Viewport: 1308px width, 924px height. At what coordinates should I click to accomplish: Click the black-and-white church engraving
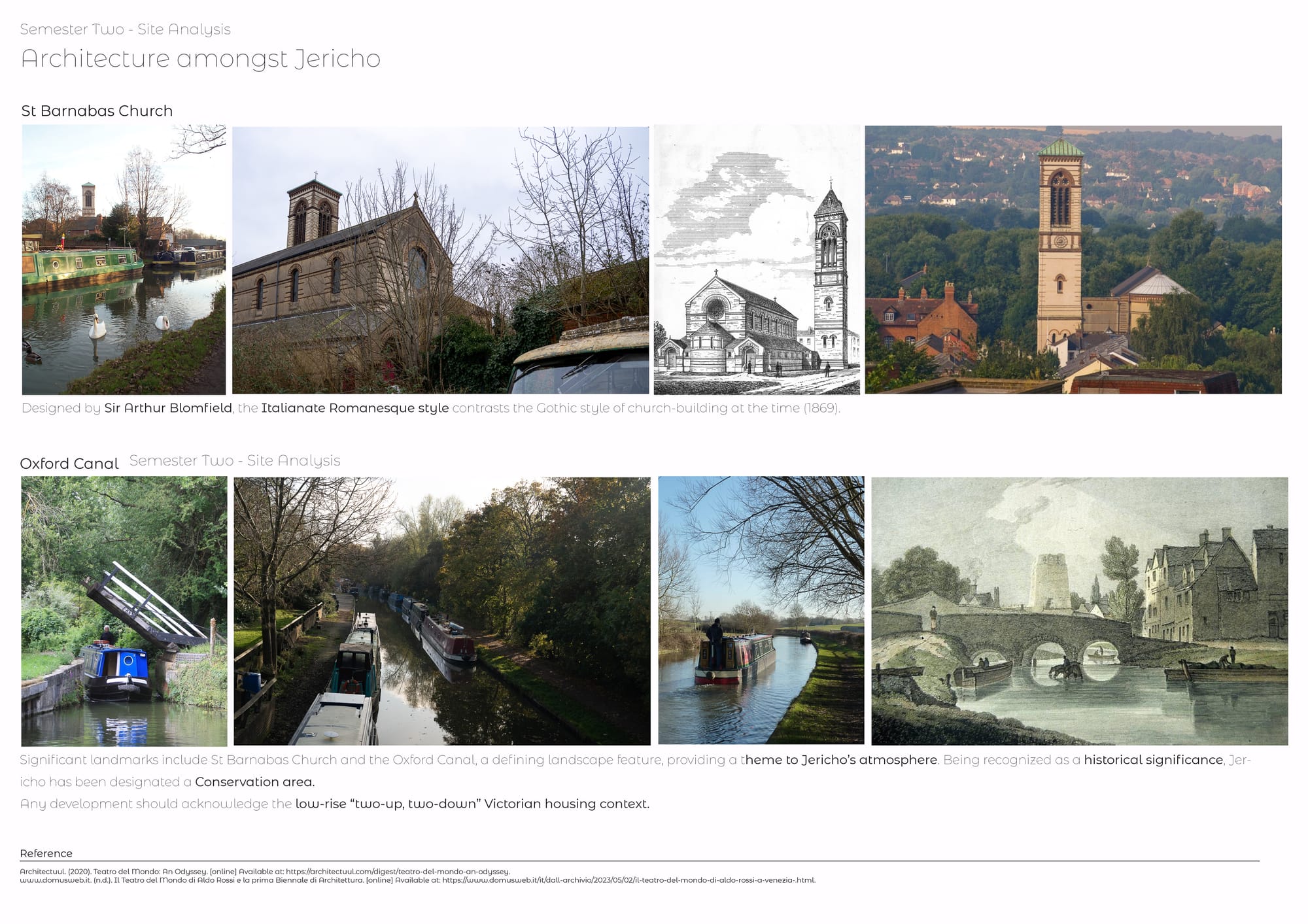[x=757, y=260]
